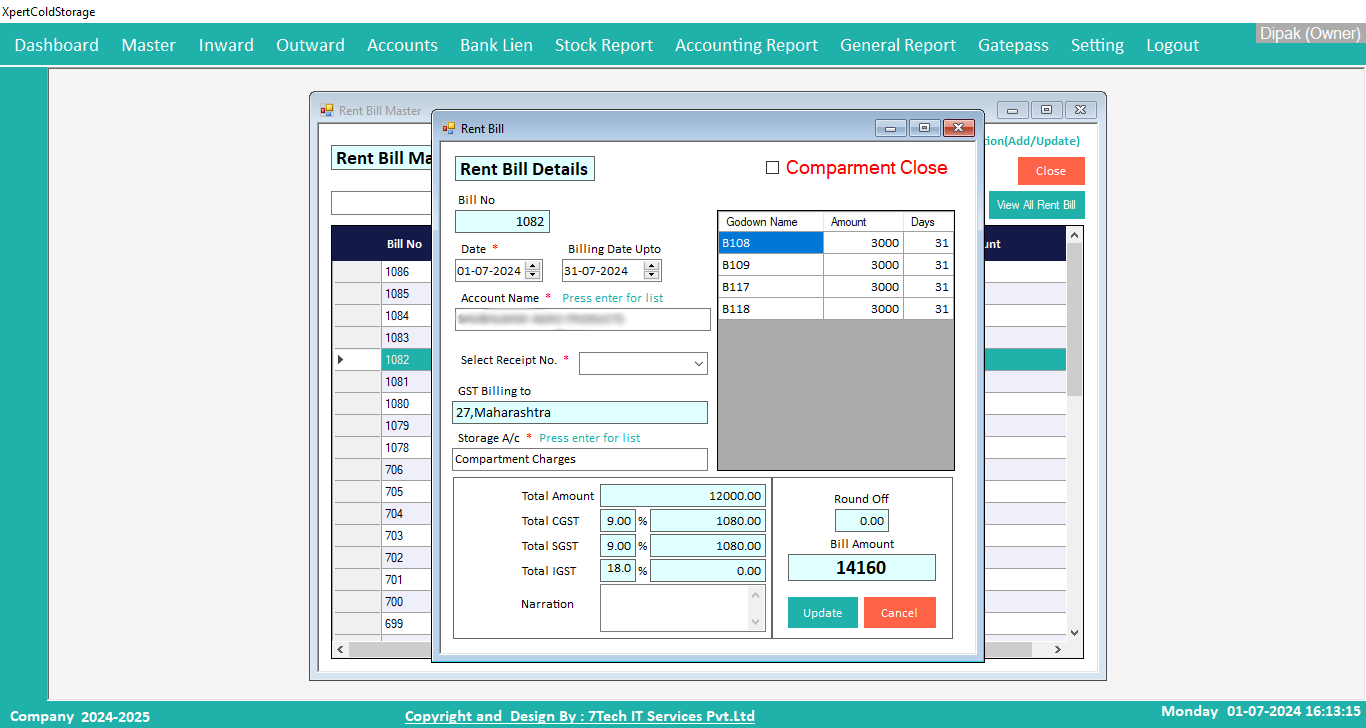Image resolution: width=1366 pixels, height=728 pixels.
Task: Click the Rent Bill Master window icon
Action: click(x=326, y=110)
